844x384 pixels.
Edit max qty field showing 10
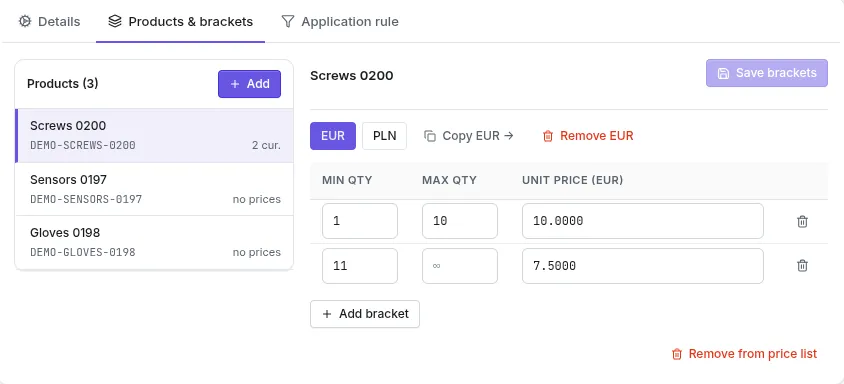pyautogui.click(x=460, y=221)
